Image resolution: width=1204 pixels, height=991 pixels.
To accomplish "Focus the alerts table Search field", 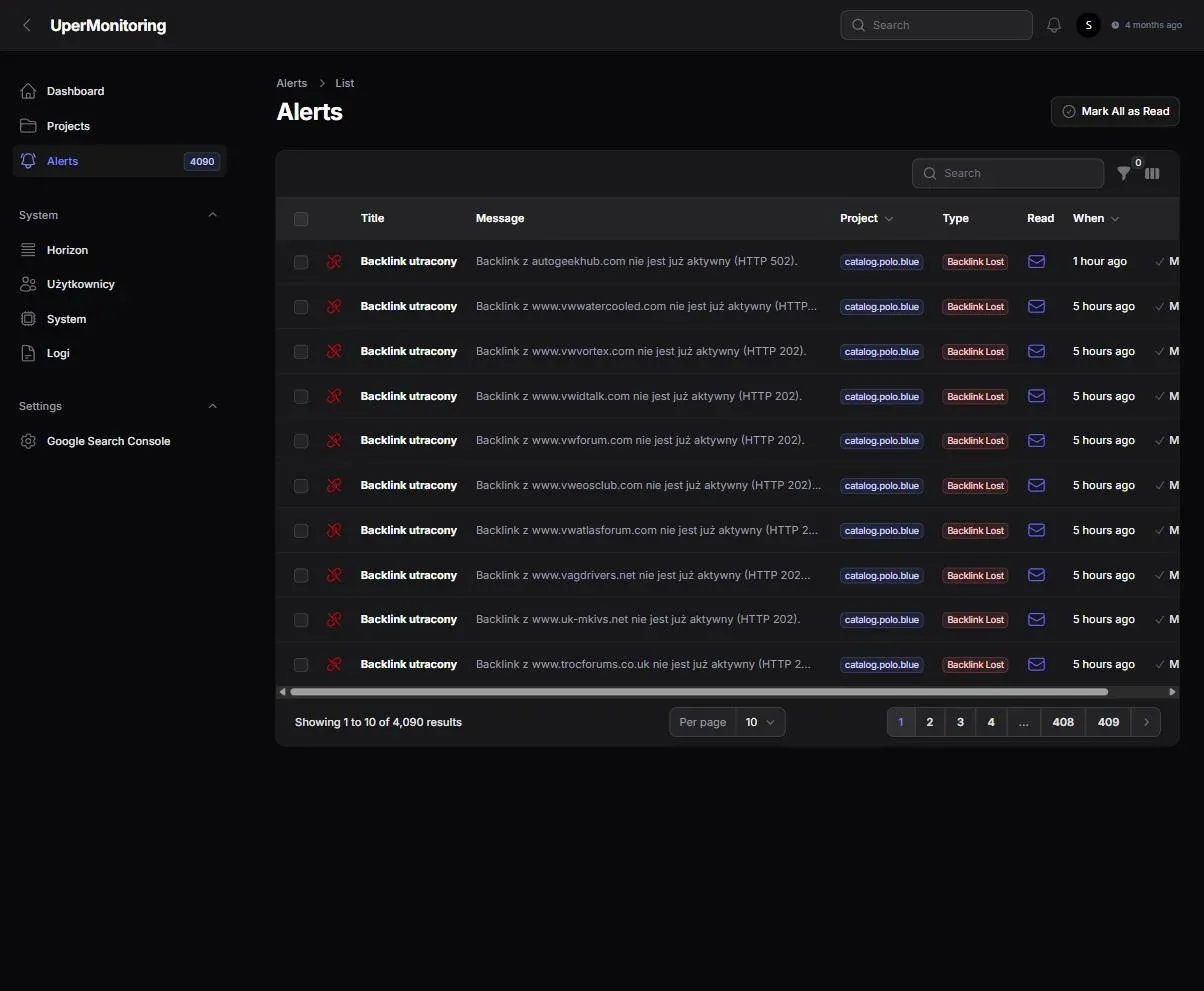I will (x=1008, y=173).
